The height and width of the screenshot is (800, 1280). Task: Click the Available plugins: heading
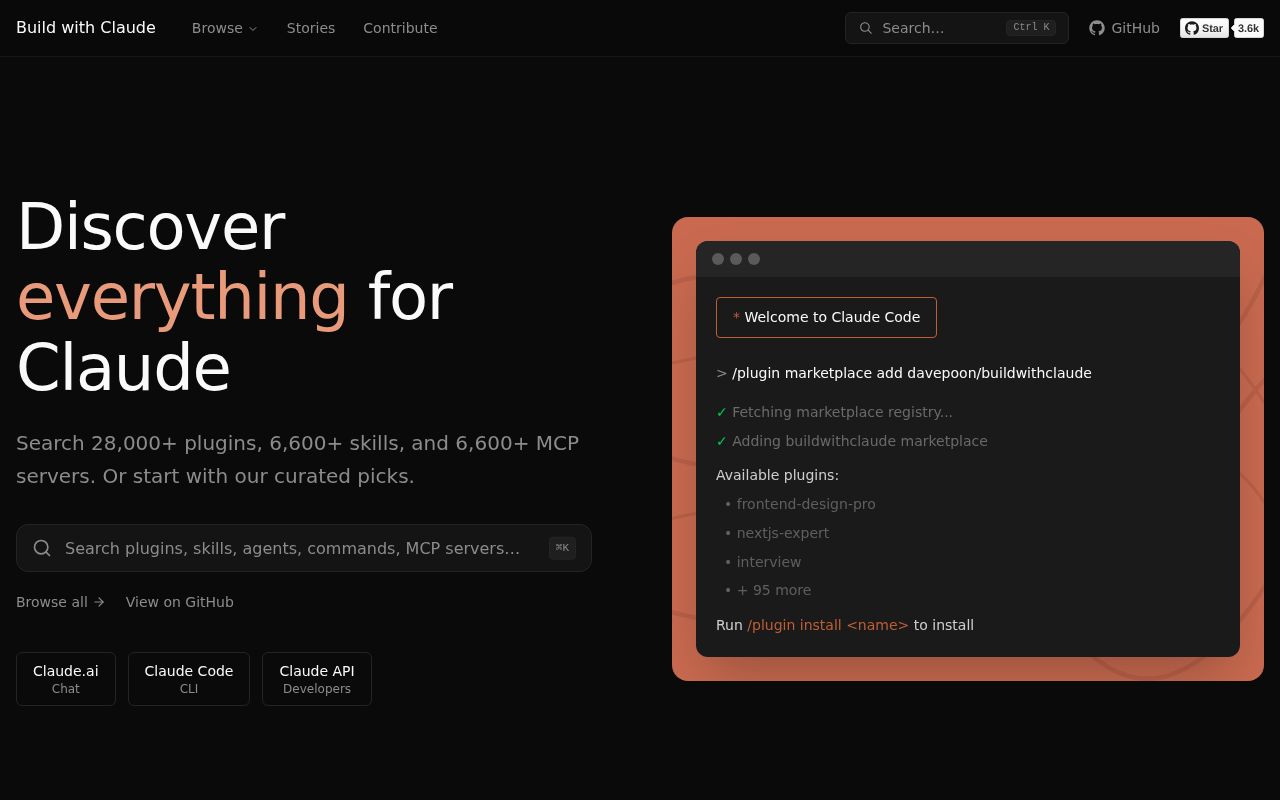(x=777, y=475)
